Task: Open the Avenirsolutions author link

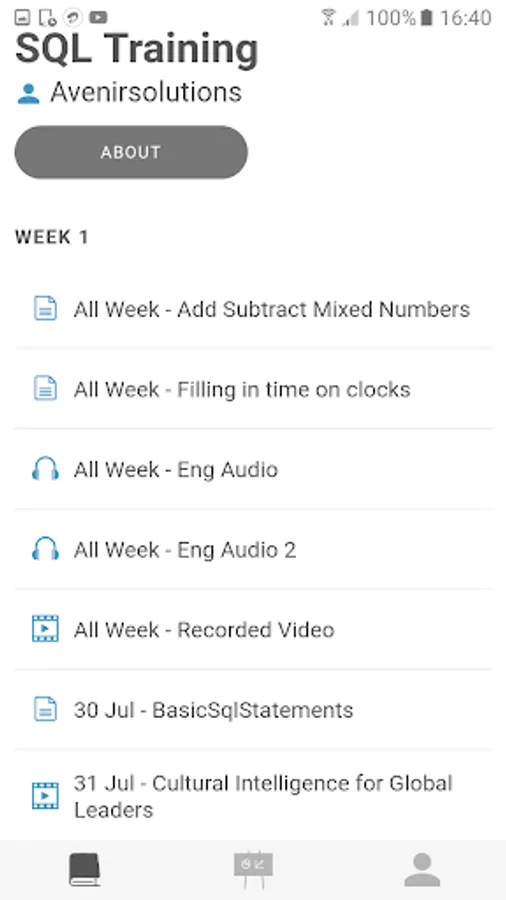Action: pos(146,92)
